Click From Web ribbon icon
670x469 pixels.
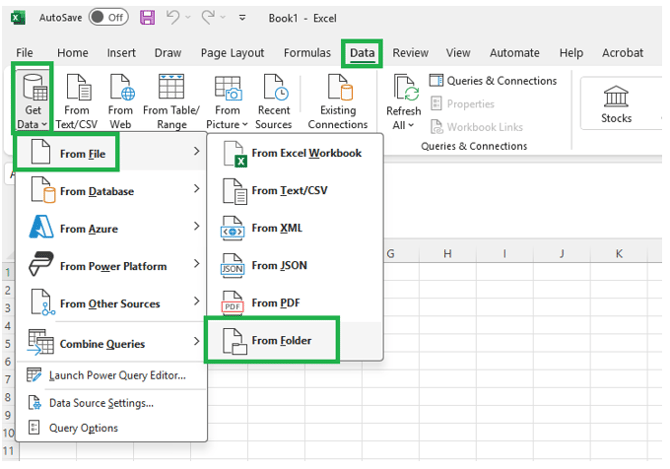(120, 101)
